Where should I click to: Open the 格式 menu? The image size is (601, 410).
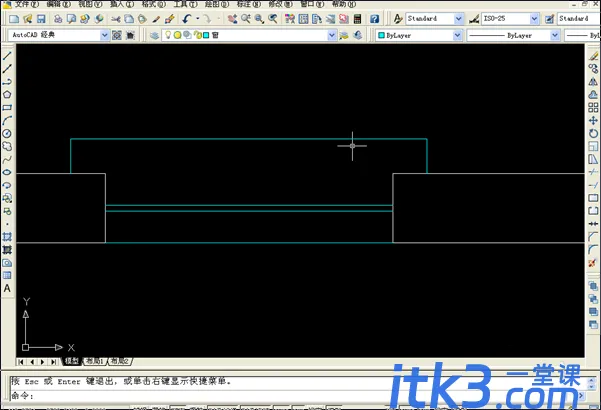pyautogui.click(x=153, y=4)
